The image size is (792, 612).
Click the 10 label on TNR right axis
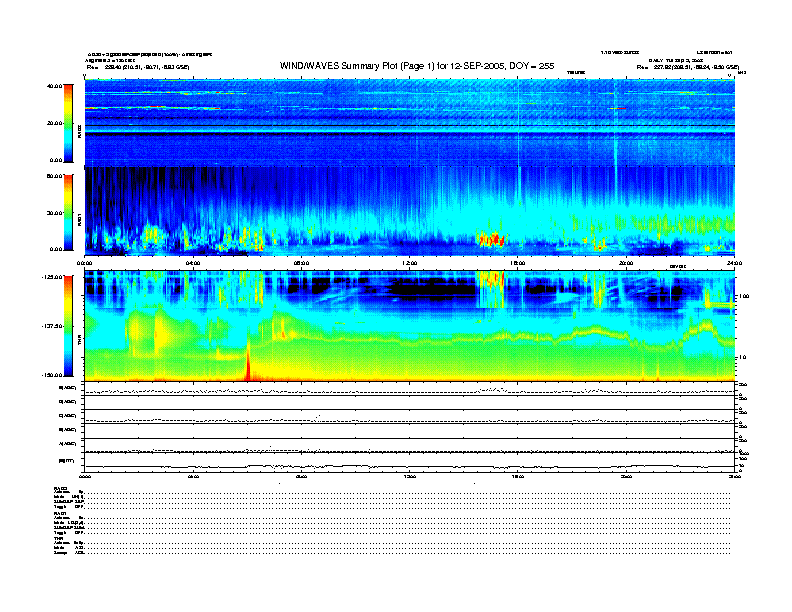[x=743, y=357]
